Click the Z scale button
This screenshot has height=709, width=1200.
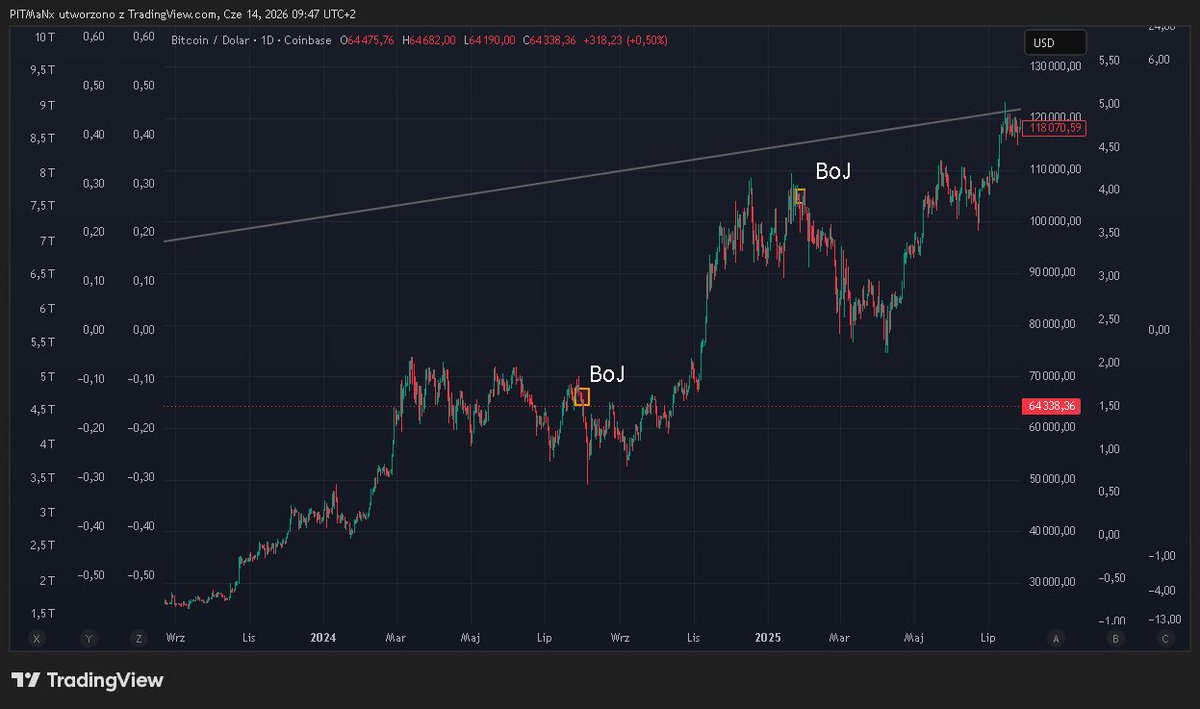[x=137, y=638]
